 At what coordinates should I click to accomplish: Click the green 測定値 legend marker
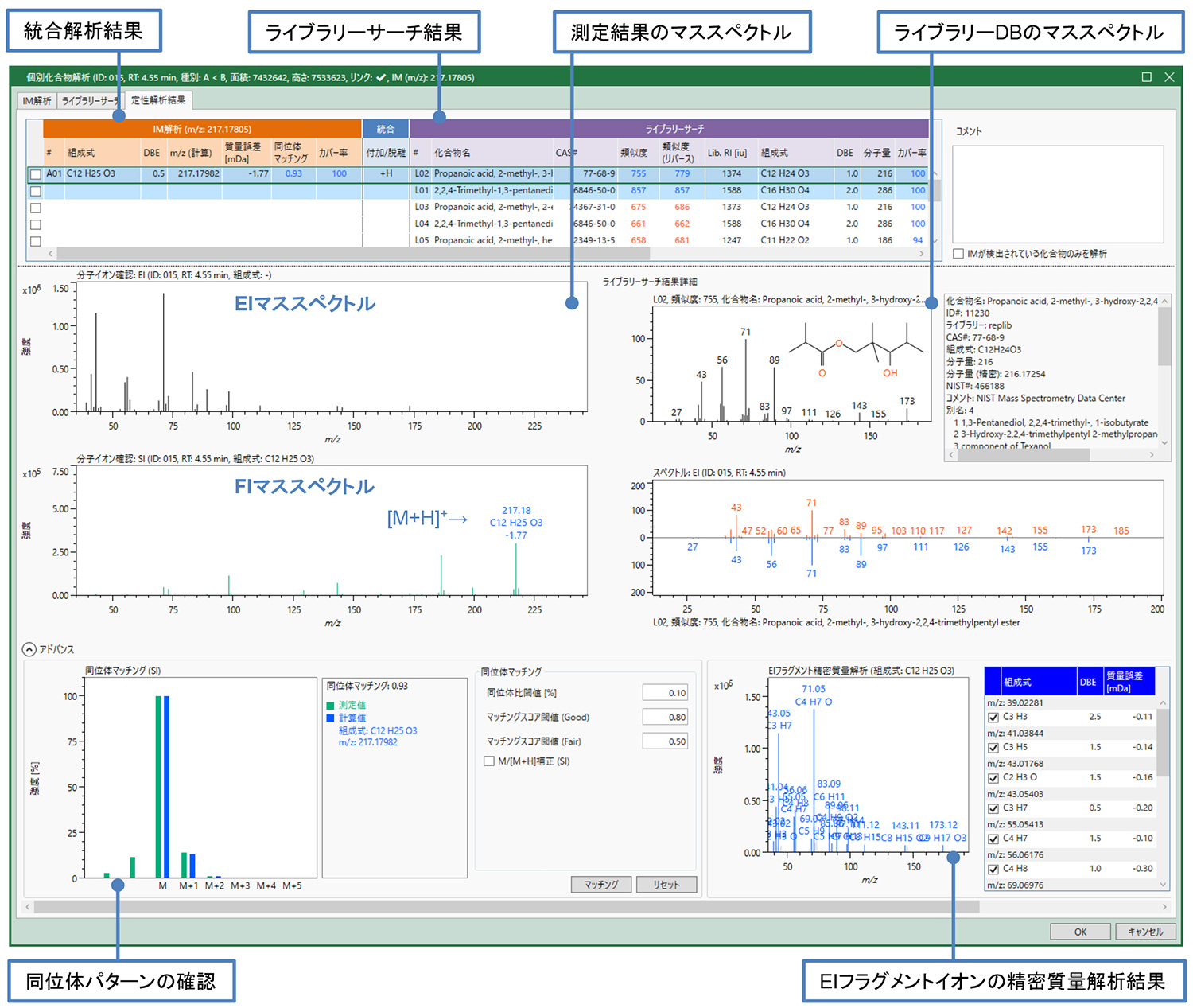331,706
